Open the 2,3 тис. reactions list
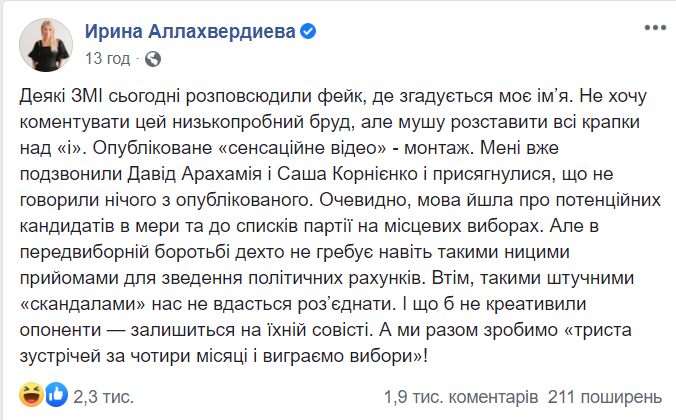 click(x=103, y=397)
